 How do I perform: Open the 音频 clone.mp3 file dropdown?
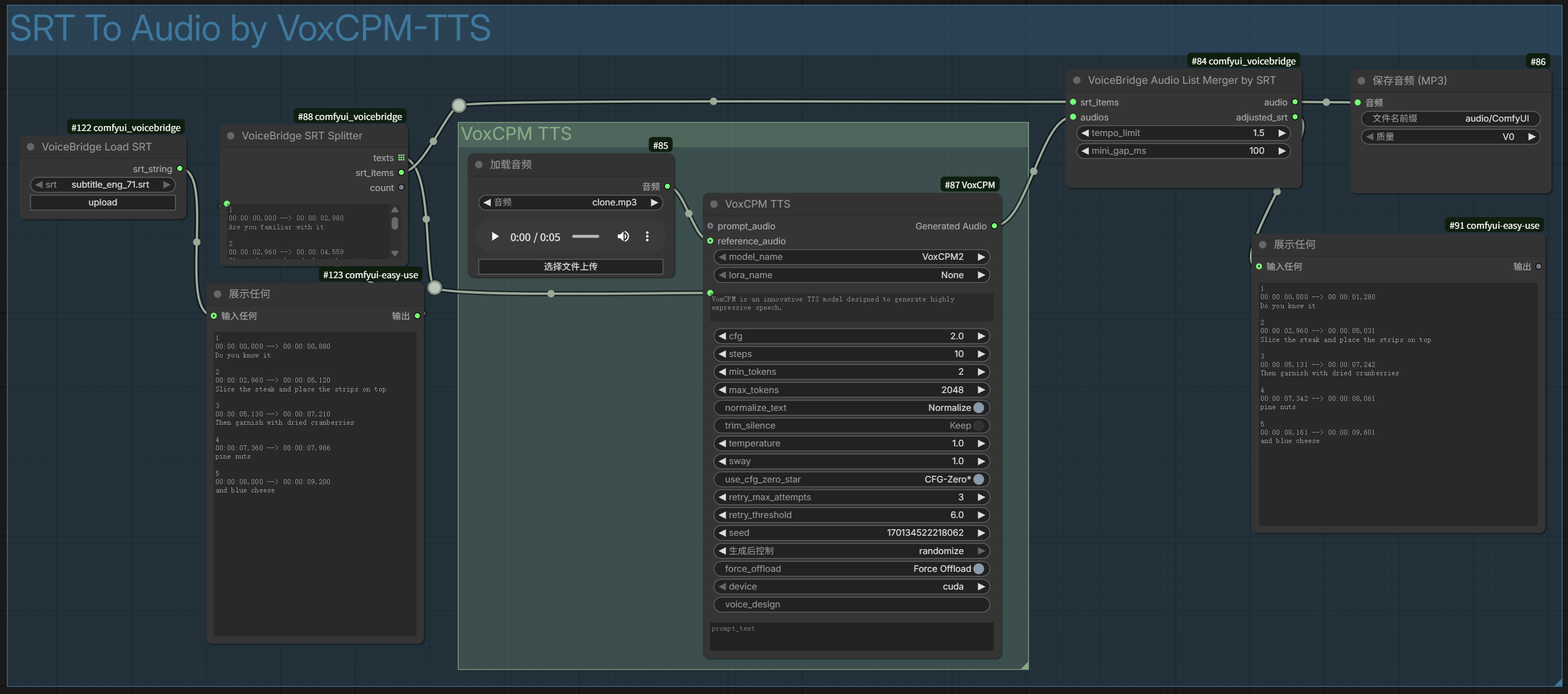(570, 202)
